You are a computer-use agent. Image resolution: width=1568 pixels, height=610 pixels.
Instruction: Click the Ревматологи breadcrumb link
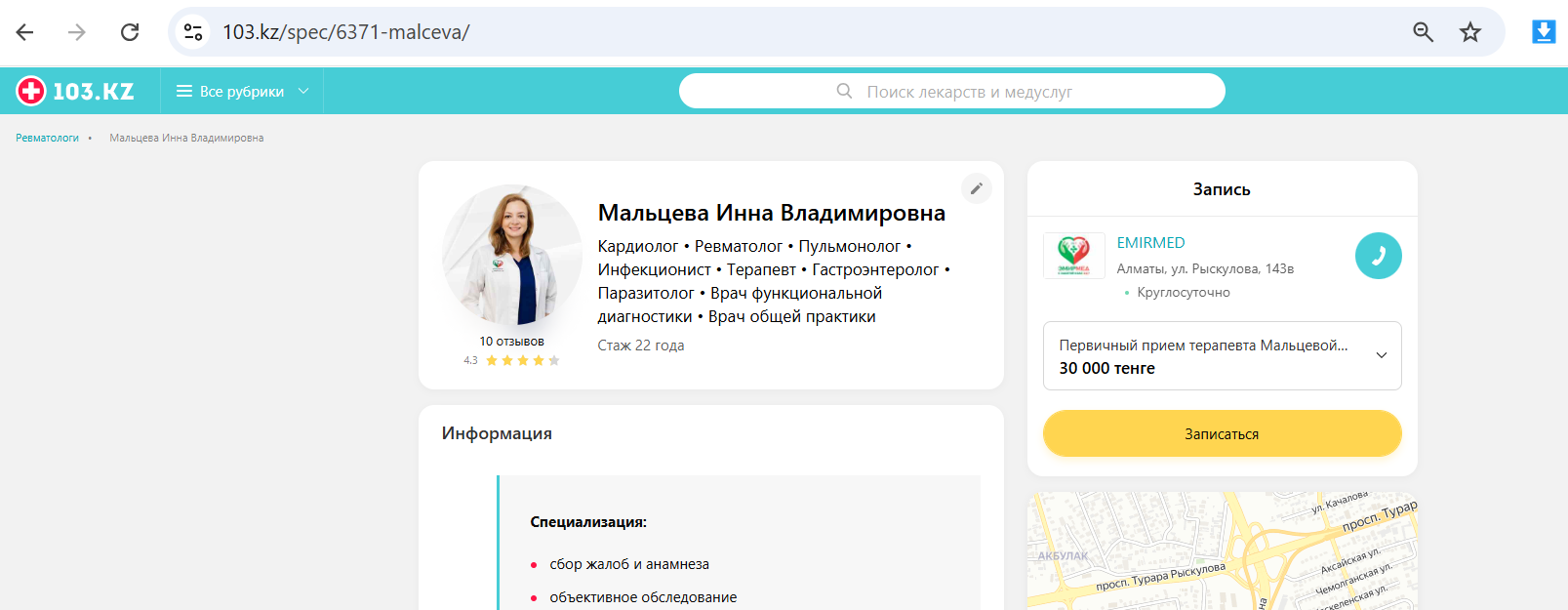click(x=47, y=138)
